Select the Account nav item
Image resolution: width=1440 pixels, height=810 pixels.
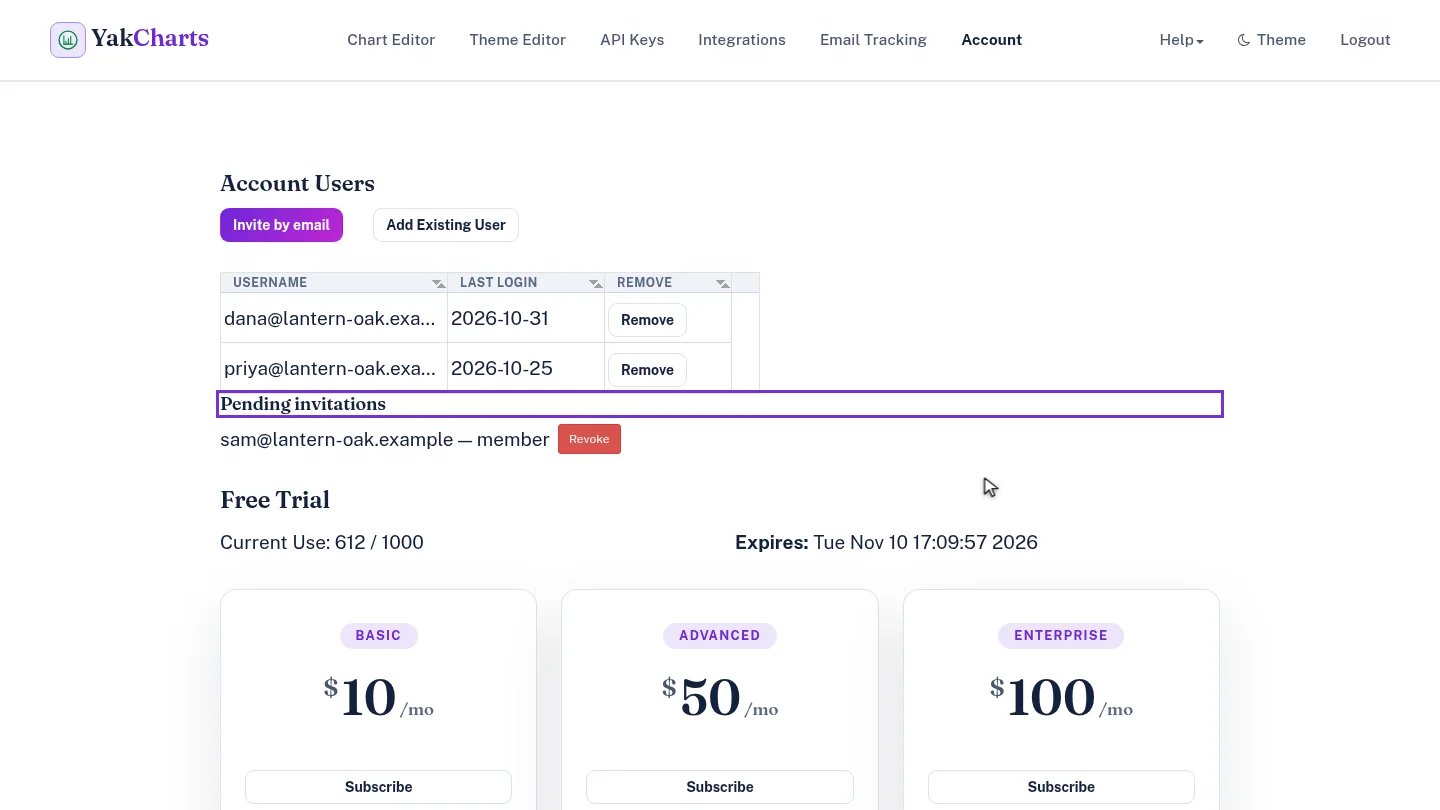pyautogui.click(x=991, y=40)
